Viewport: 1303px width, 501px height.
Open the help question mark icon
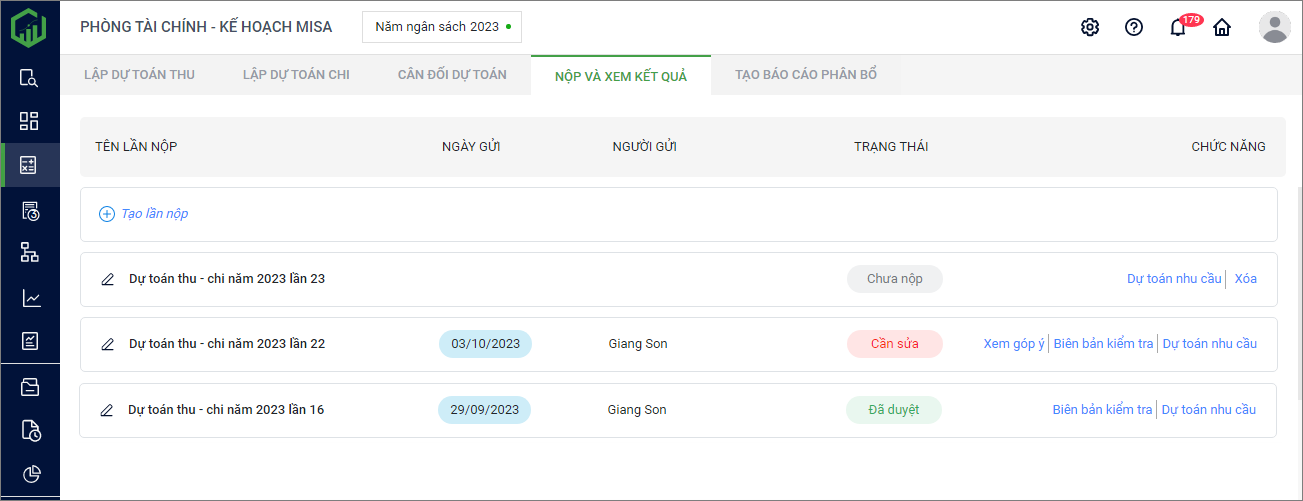[1134, 27]
